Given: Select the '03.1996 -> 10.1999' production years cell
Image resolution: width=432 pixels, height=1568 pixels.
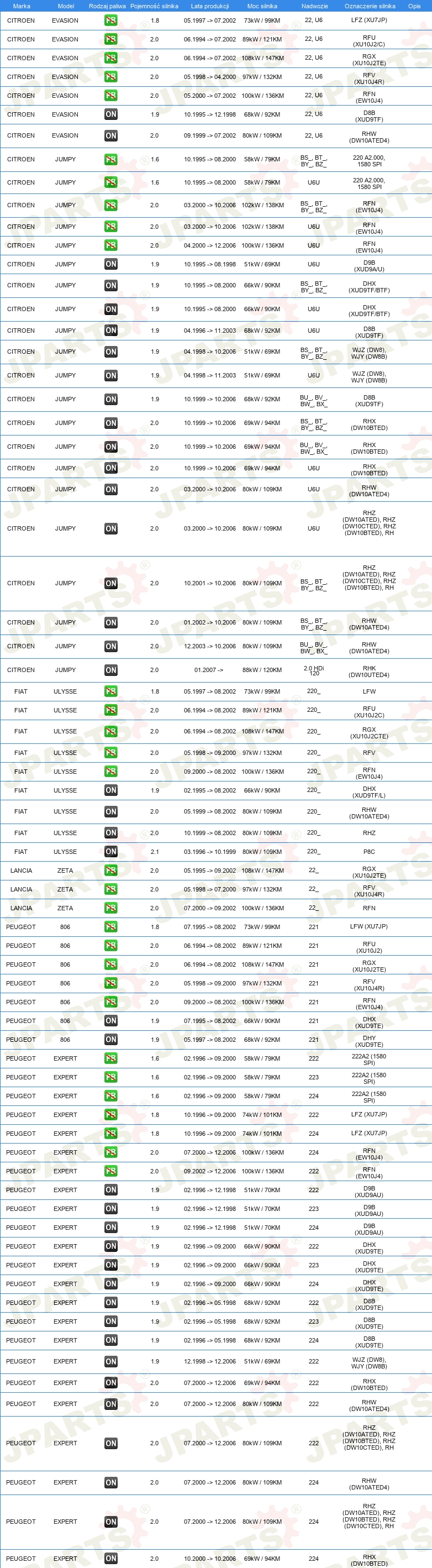Looking at the screenshot, I should point(210,852).
